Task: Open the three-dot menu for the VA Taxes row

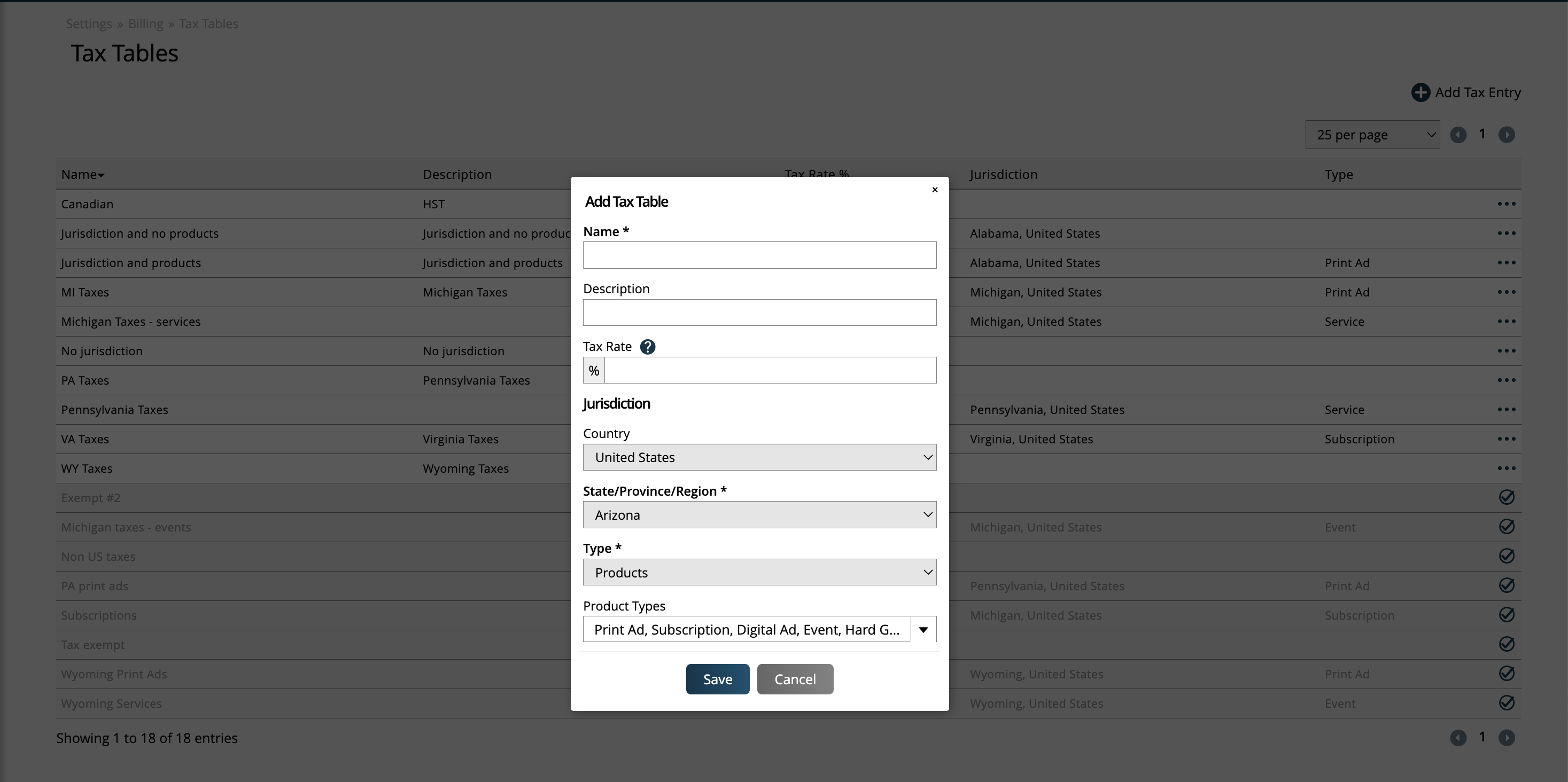Action: pos(1506,439)
